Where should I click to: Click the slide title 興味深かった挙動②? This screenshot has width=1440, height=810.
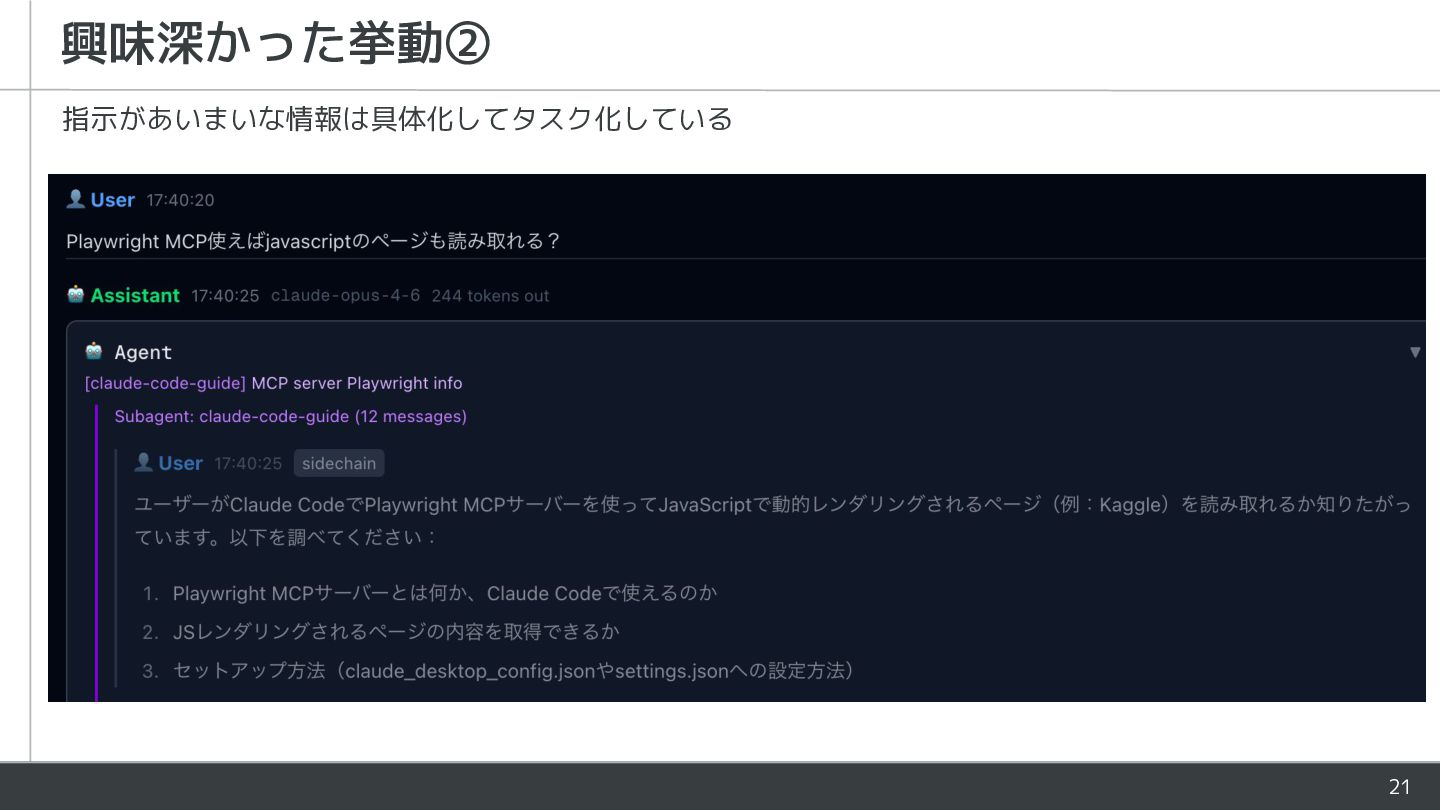point(275,44)
